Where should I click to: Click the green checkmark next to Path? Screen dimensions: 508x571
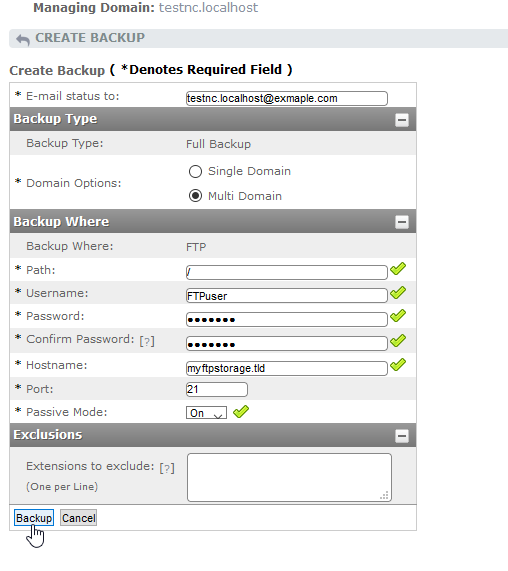pos(398,269)
